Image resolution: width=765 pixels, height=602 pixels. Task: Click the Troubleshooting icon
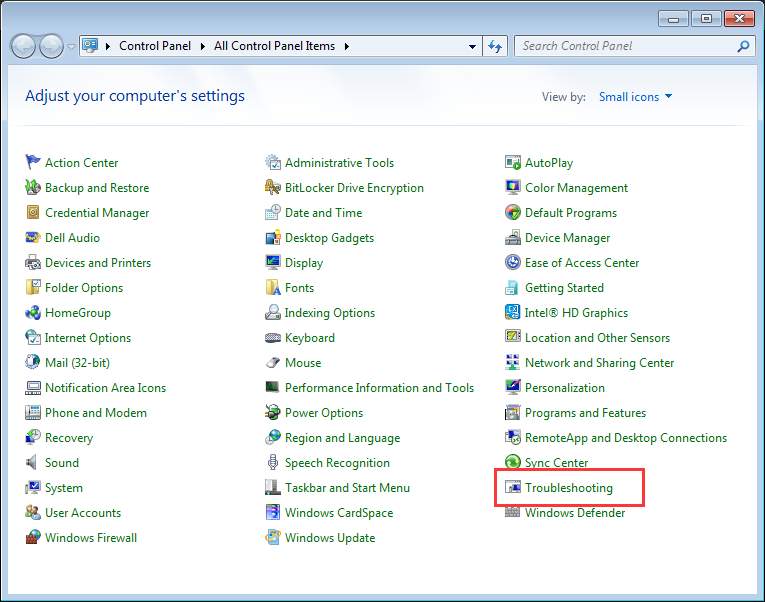point(513,488)
